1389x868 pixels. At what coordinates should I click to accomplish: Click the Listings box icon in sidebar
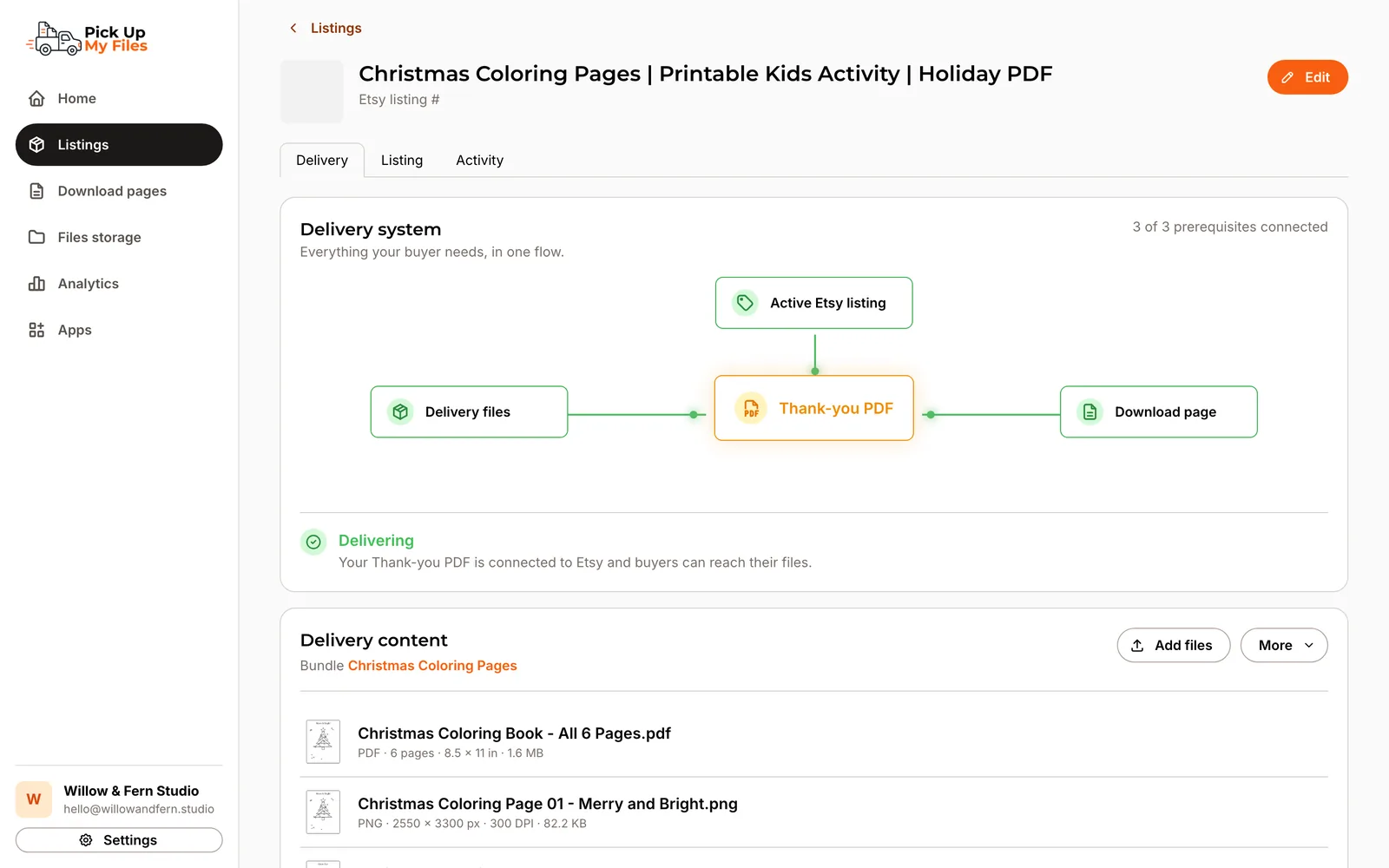coord(36,145)
